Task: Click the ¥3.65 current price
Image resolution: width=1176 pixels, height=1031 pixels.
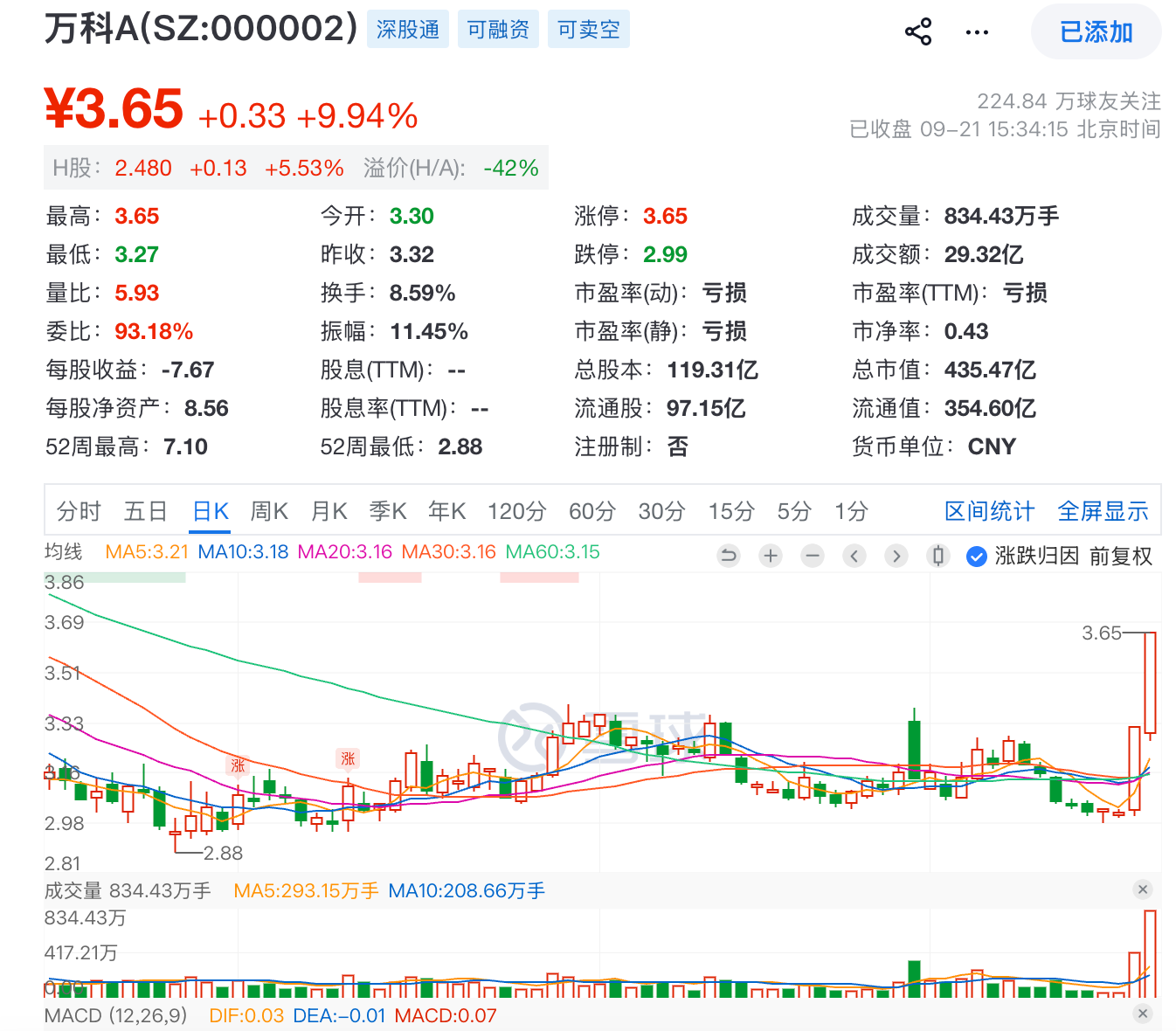Action: 114,108
